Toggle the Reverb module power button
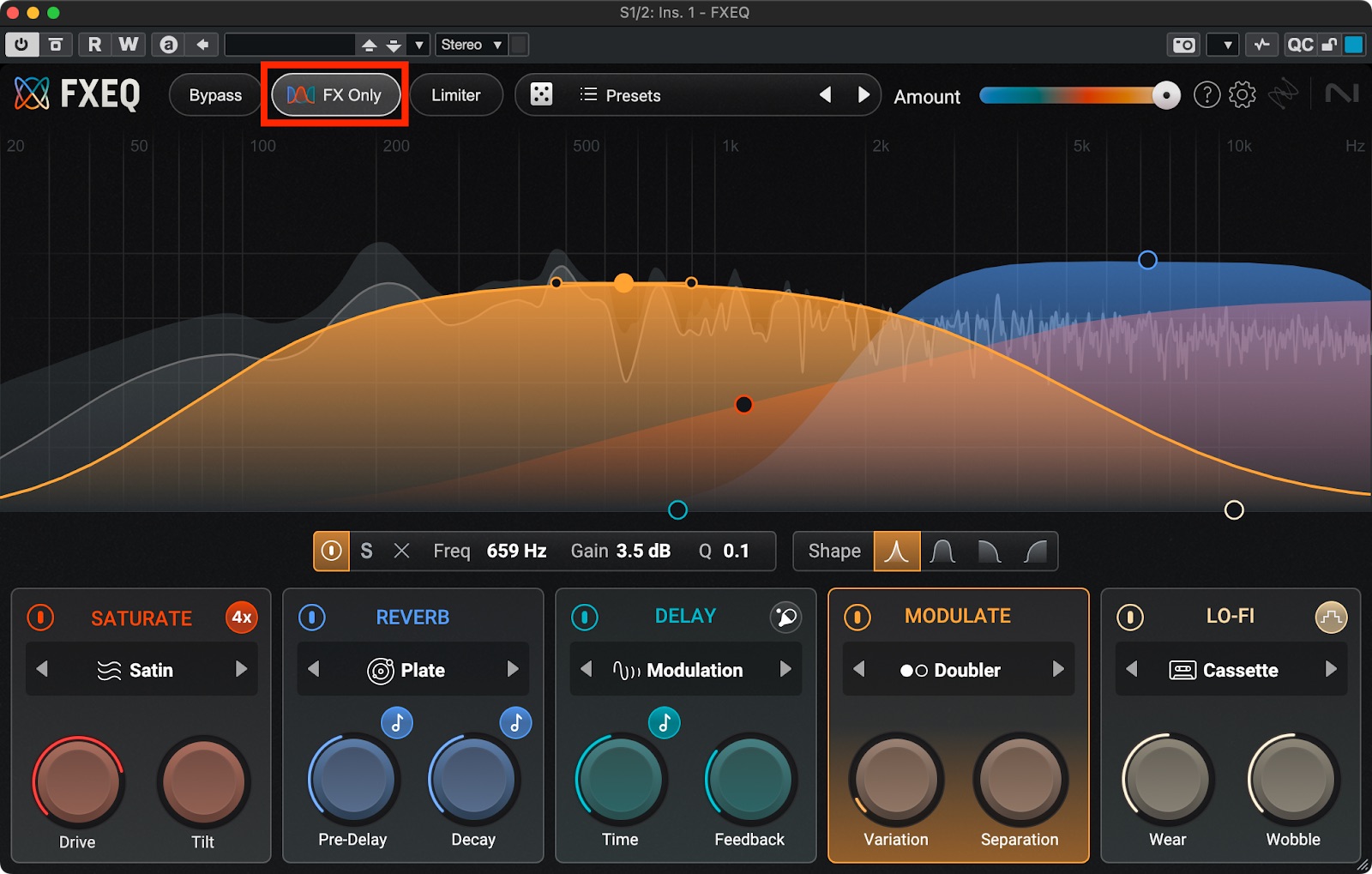1372x874 pixels. point(312,618)
